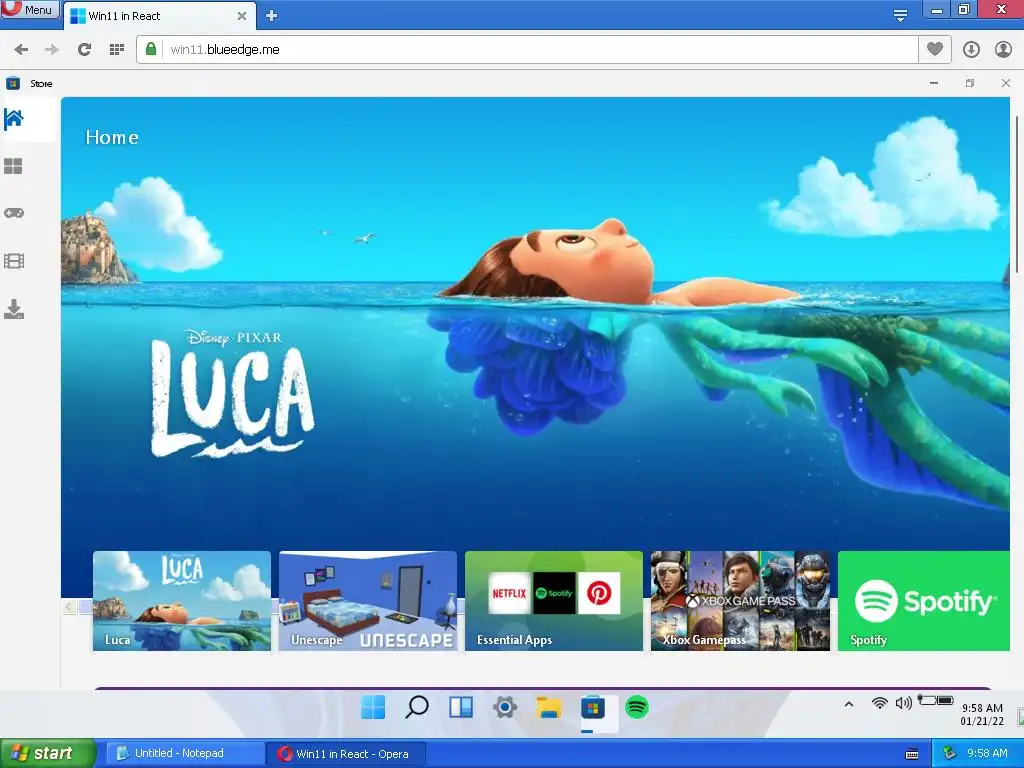Click the Home heading text

point(112,137)
